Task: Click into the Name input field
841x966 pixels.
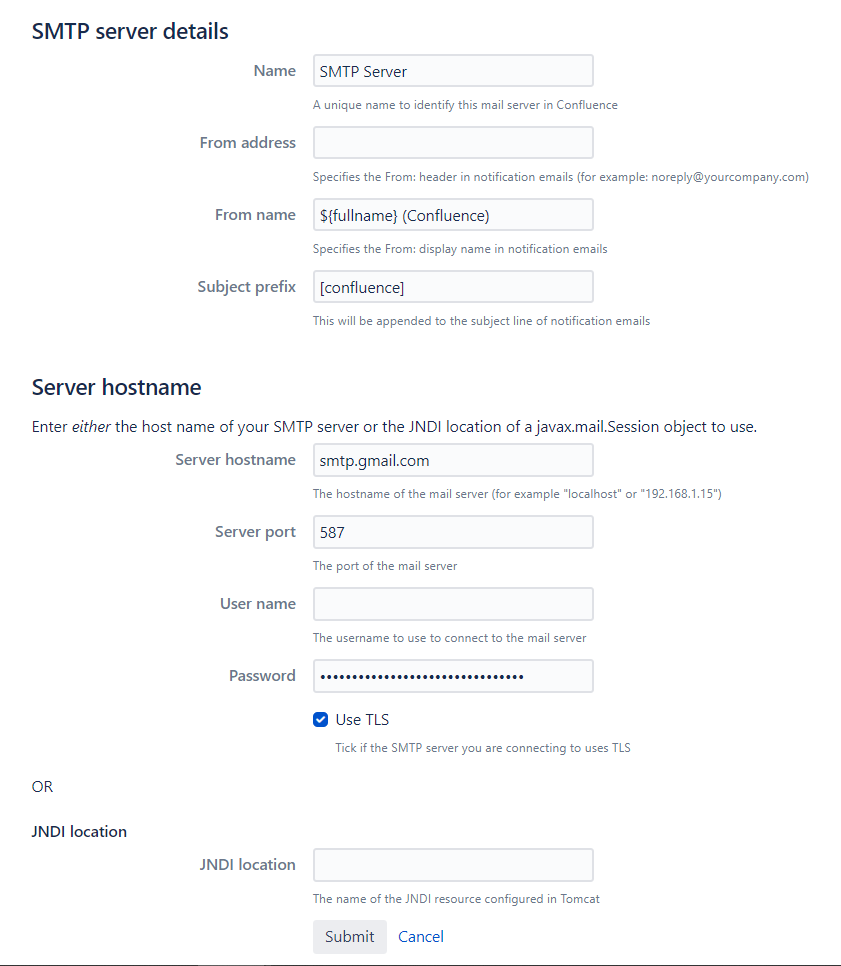Action: [x=452, y=70]
